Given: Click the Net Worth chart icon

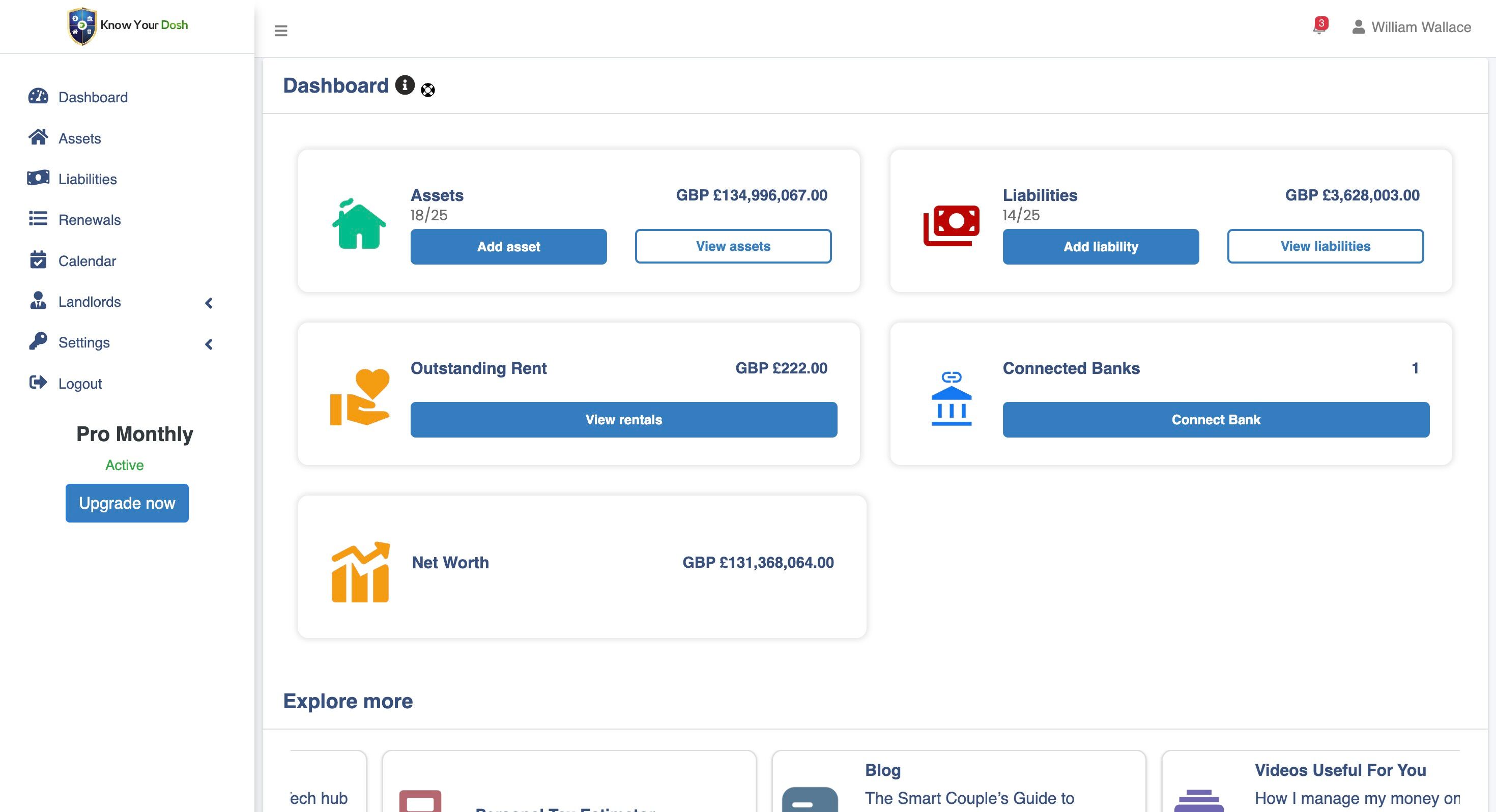Looking at the screenshot, I should [360, 572].
